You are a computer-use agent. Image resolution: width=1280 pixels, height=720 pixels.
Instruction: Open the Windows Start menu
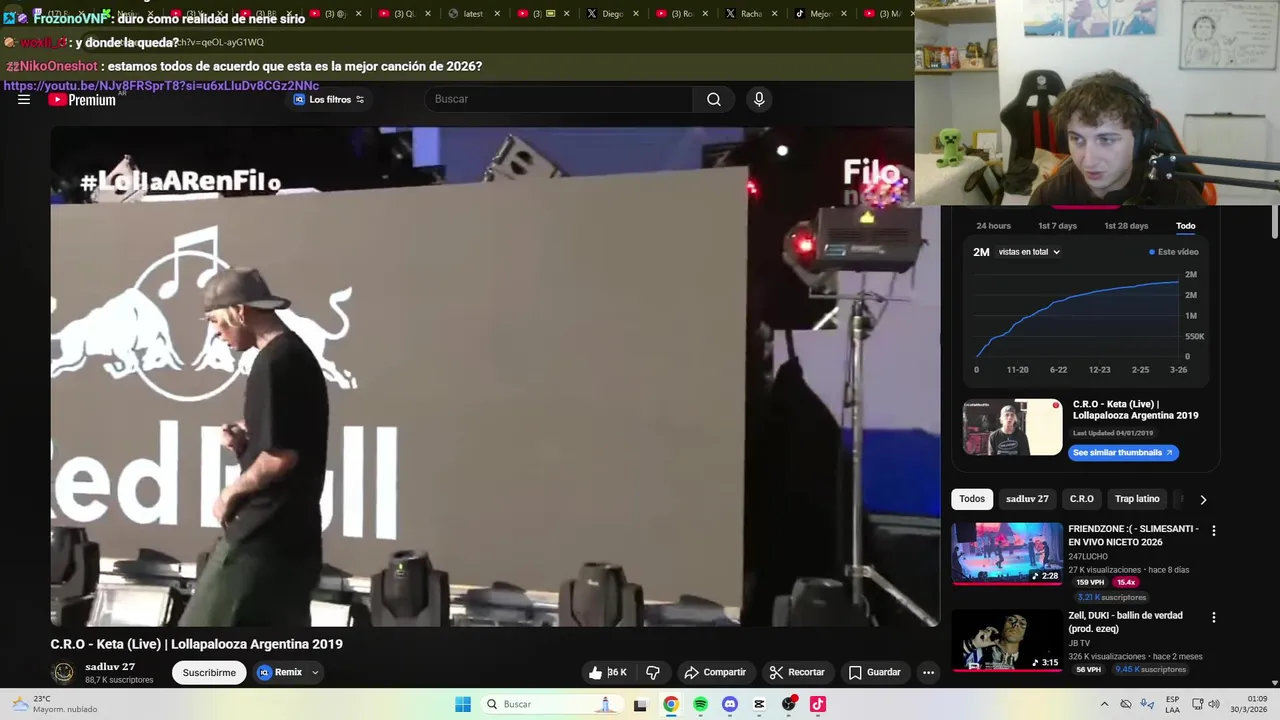point(462,704)
